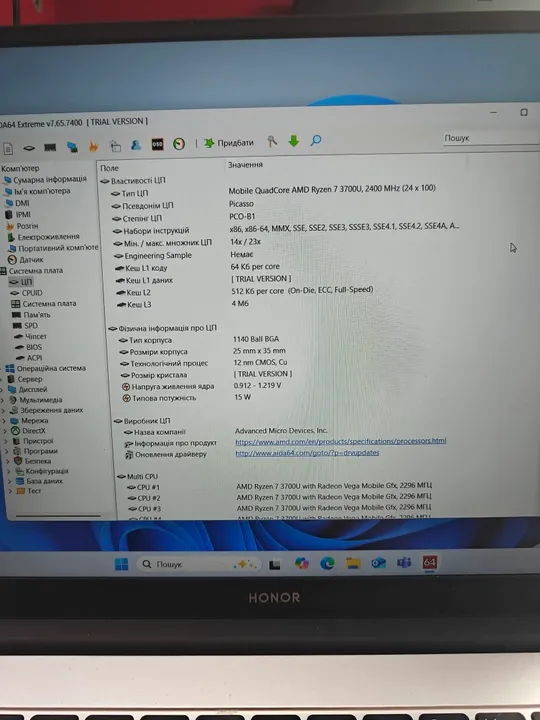
Task: Expand the Пристрої tree node arrow
Action: (6, 441)
